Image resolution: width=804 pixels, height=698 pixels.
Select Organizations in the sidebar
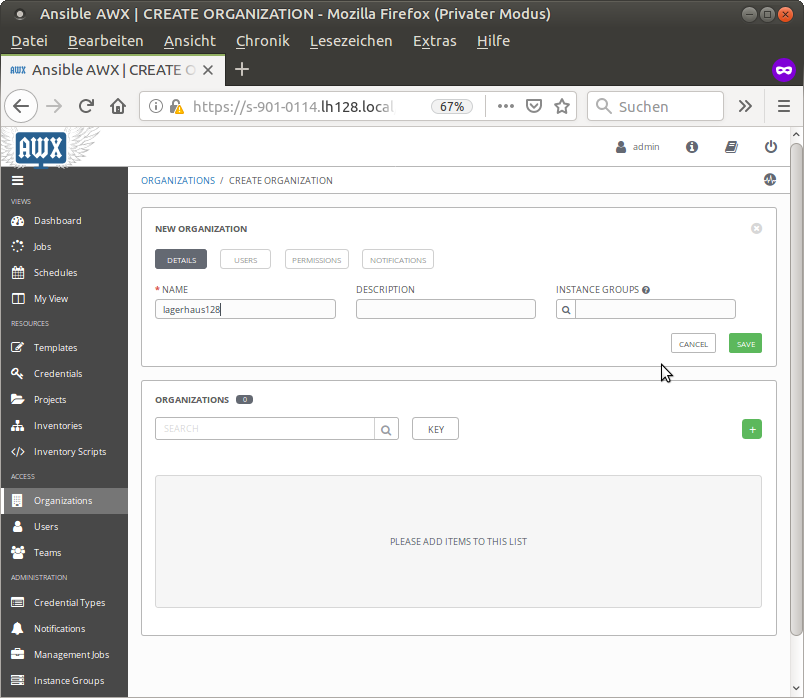tap(64, 501)
